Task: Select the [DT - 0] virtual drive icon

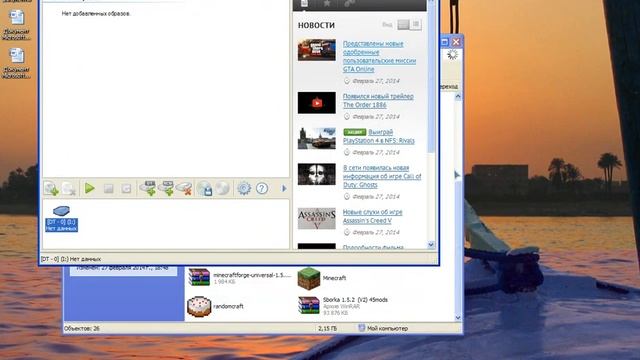Action: 61,218
